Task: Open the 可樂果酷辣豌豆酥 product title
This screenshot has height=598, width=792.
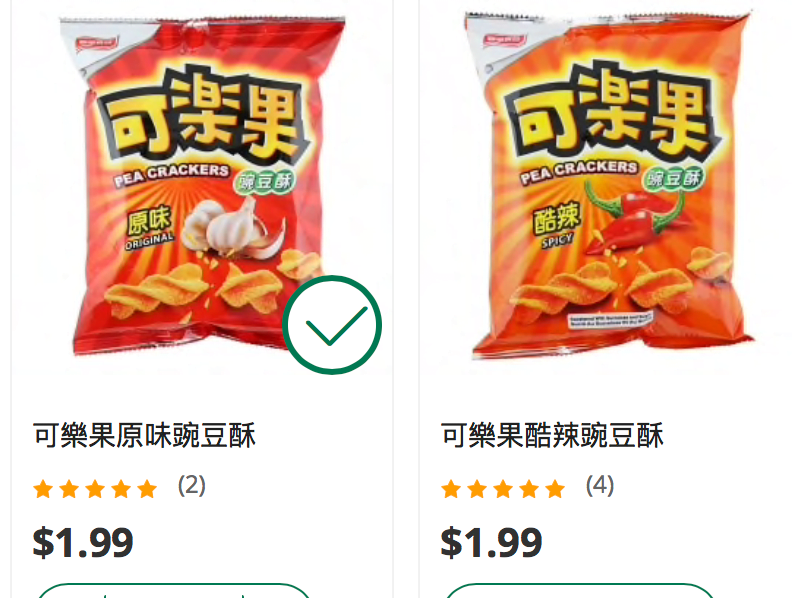Action: click(552, 435)
